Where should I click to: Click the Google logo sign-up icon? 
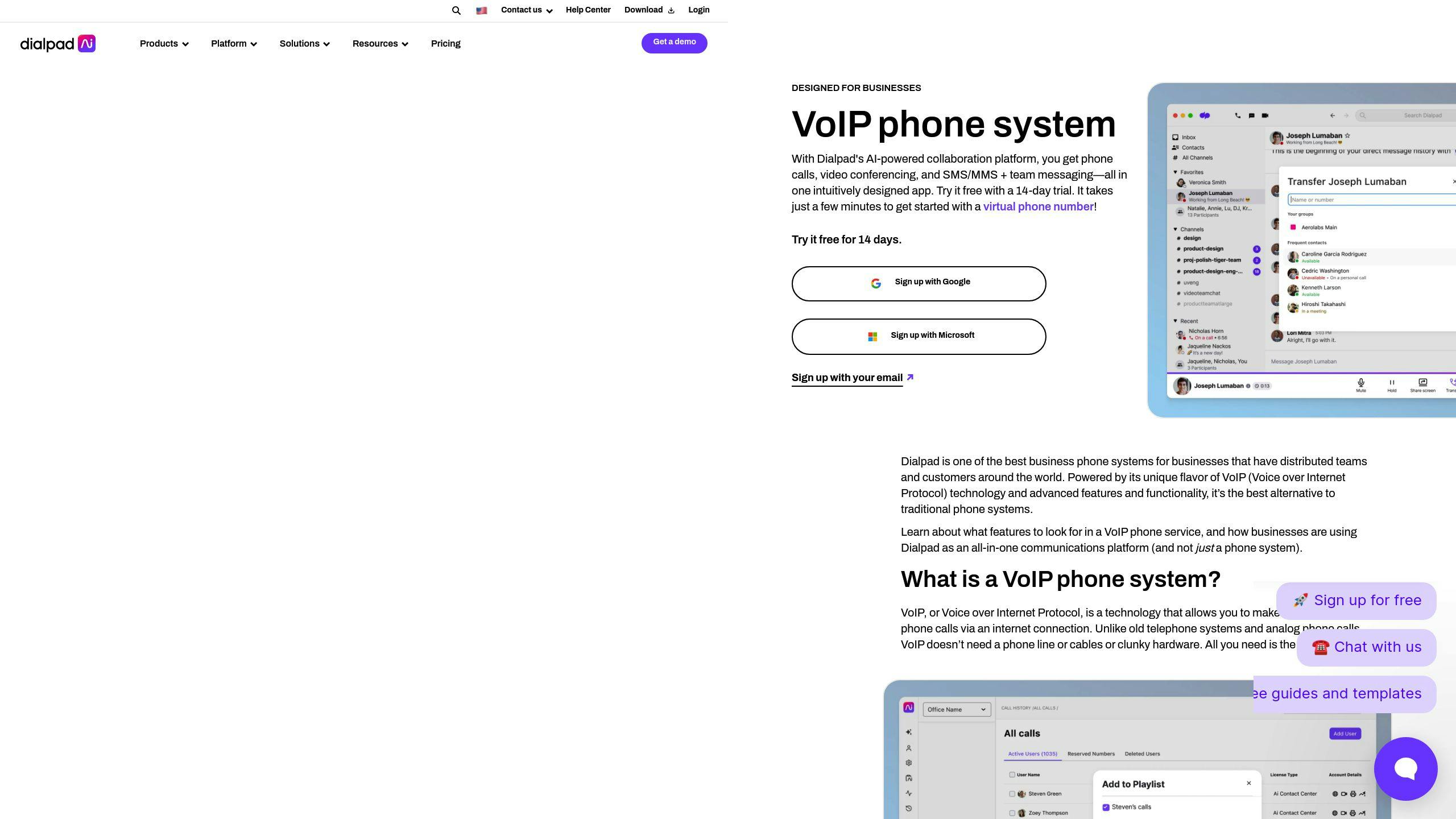click(x=874, y=282)
